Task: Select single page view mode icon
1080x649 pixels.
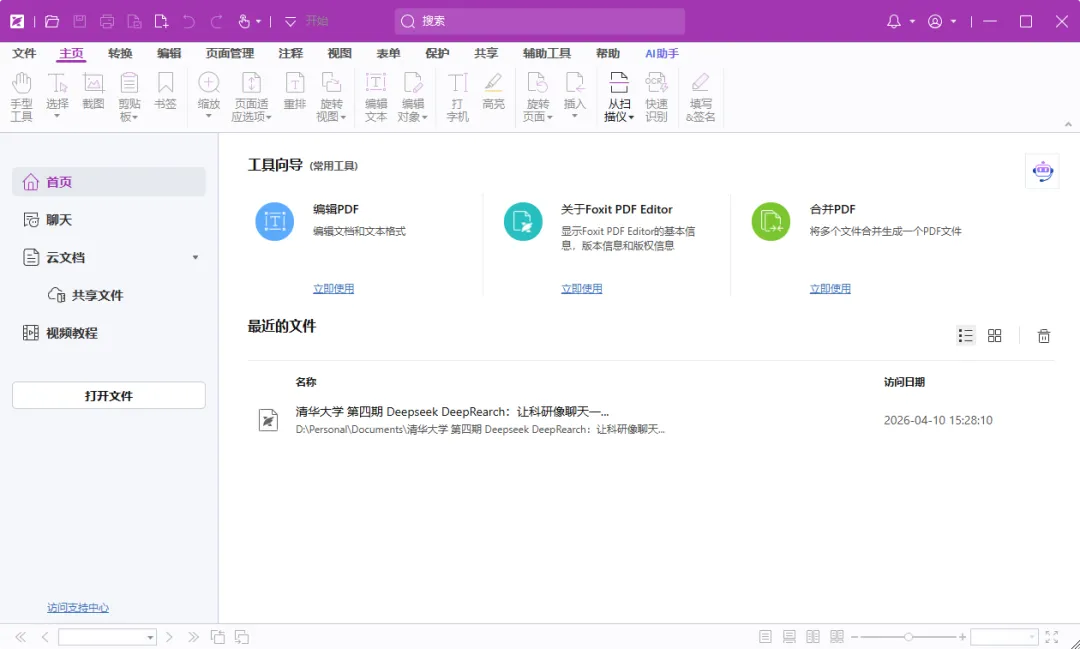Action: click(765, 637)
